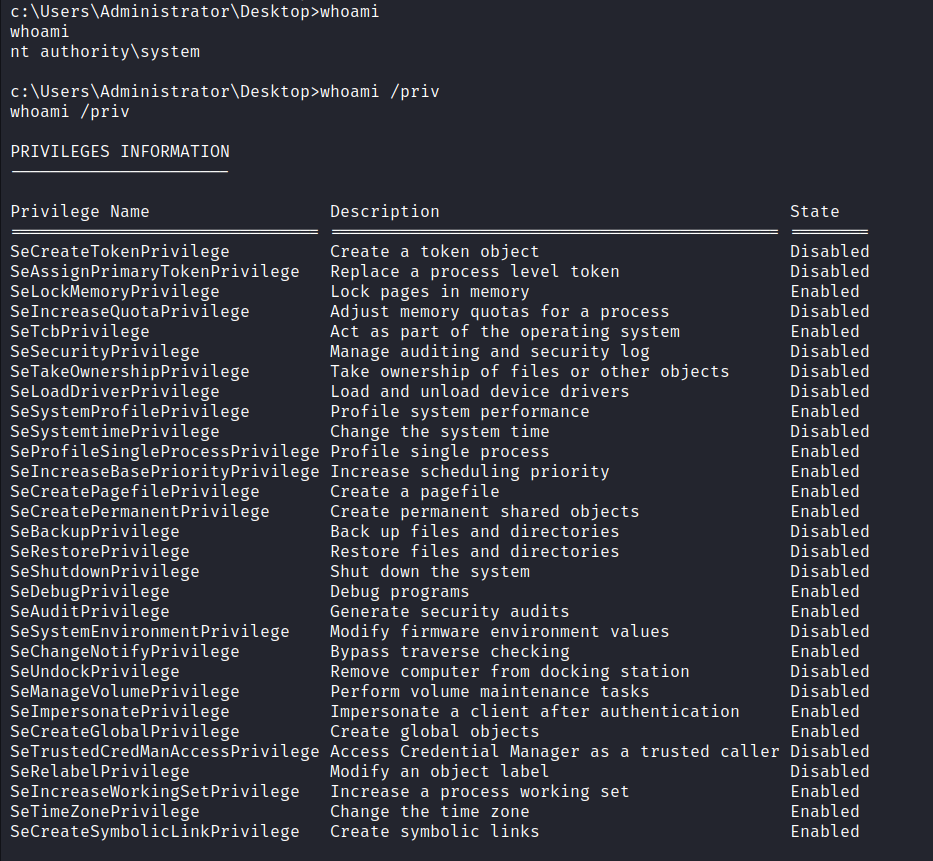Screen dimensions: 933x861
Task: Click the Disabled state of SeTakeOwnershipPrivilege
Action: point(830,371)
